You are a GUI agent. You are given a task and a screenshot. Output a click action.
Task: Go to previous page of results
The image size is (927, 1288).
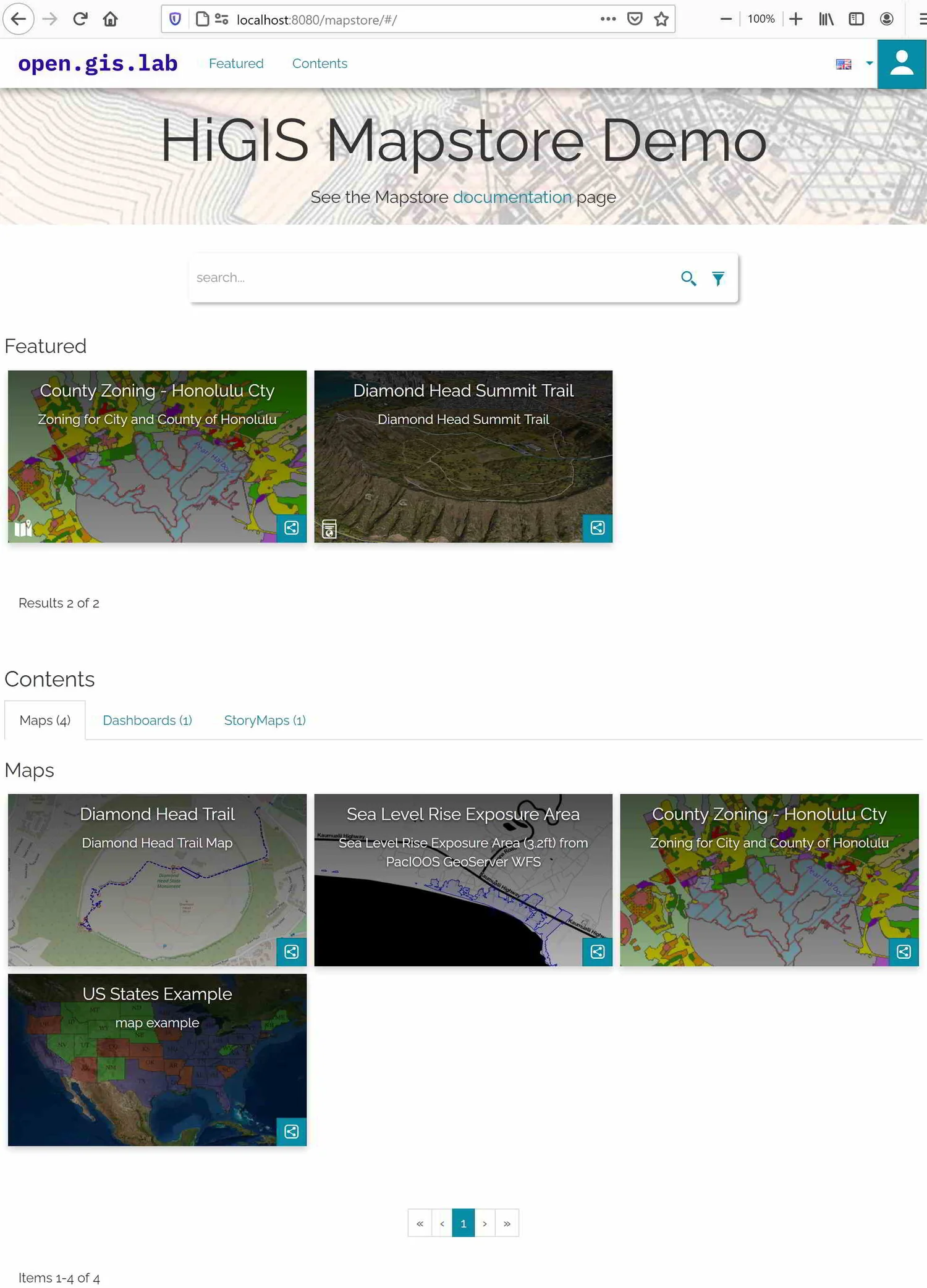442,1223
